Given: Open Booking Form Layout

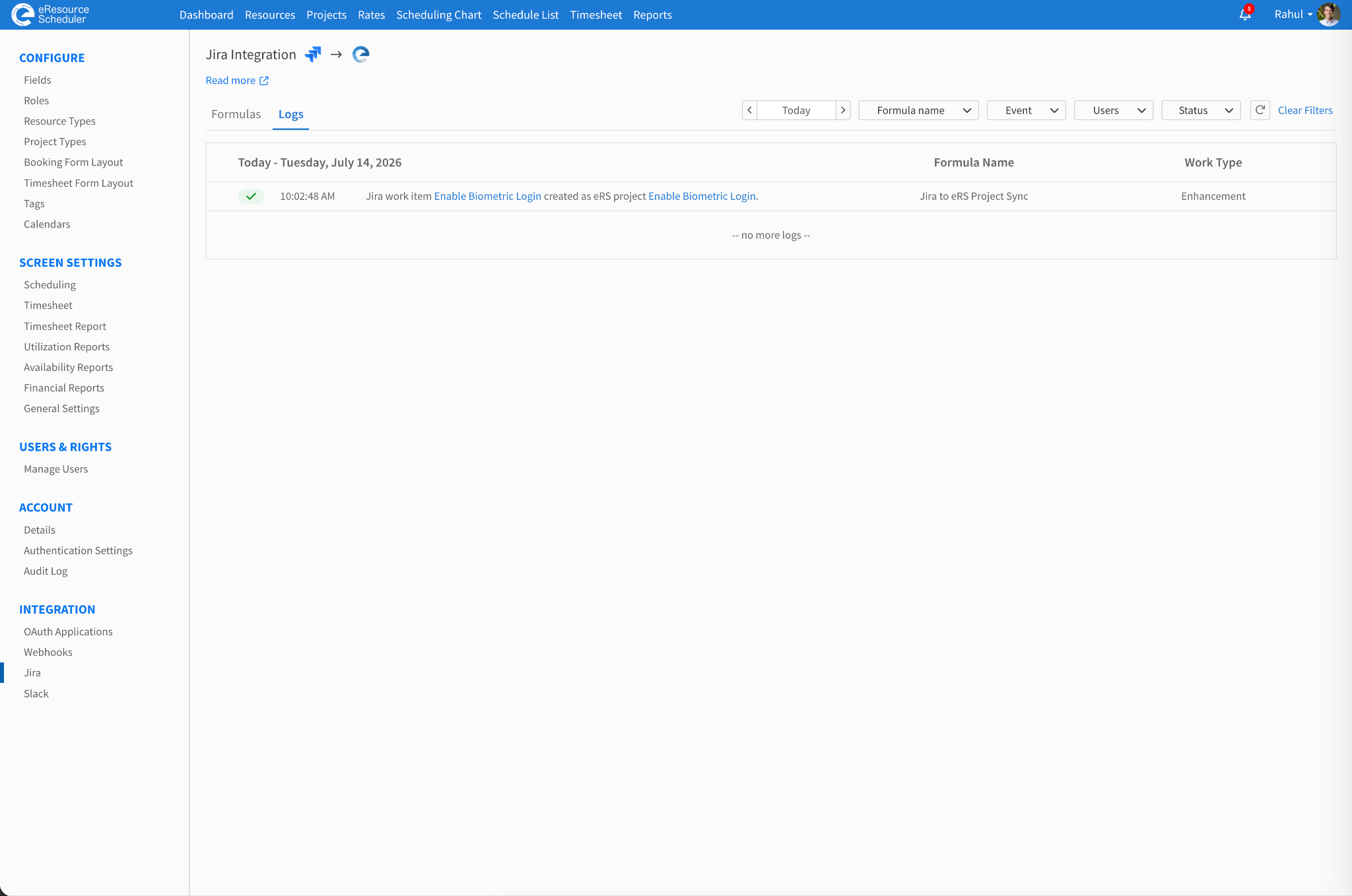Looking at the screenshot, I should pyautogui.click(x=73, y=162).
